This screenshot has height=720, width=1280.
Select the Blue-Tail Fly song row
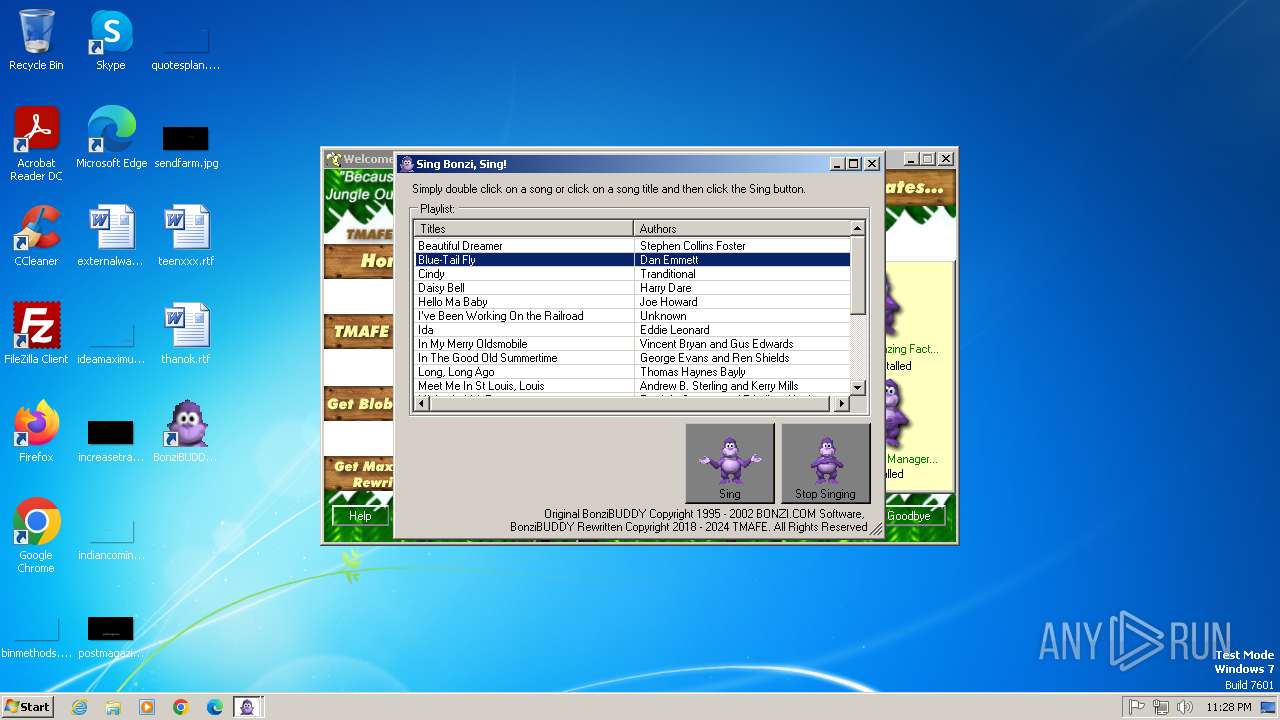(633, 259)
